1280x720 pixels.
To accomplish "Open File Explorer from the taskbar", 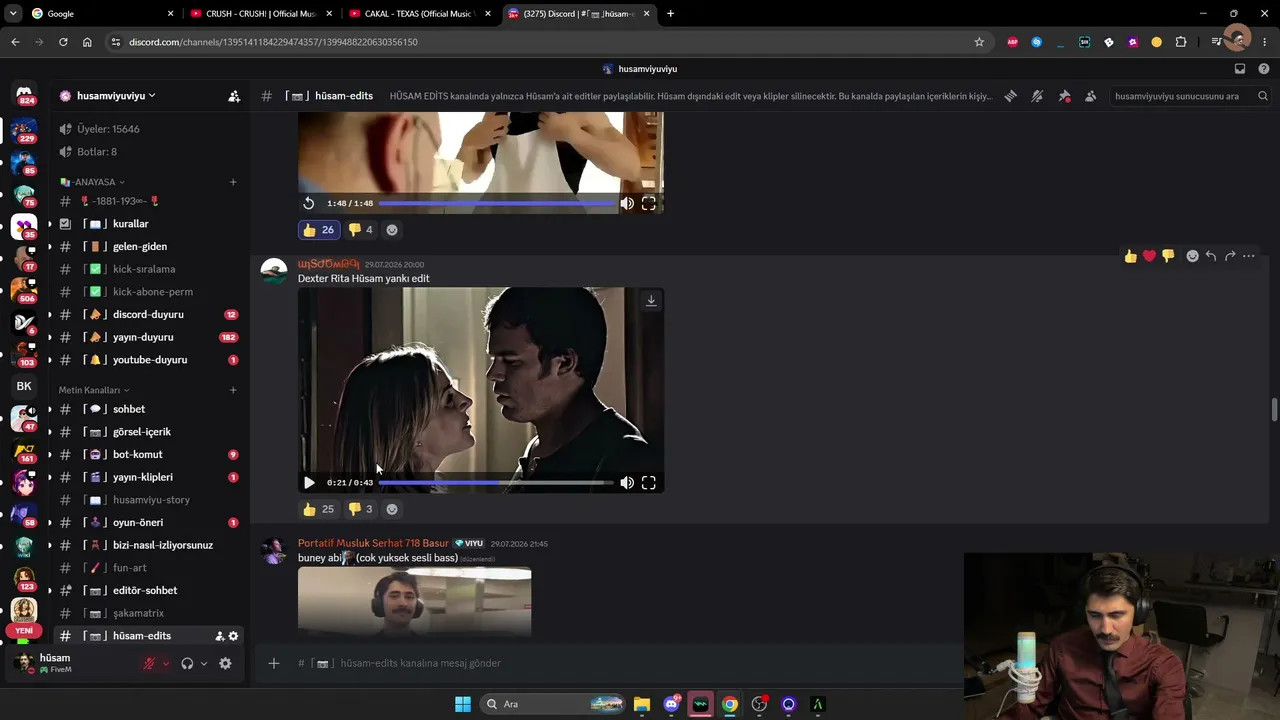I will coord(642,704).
